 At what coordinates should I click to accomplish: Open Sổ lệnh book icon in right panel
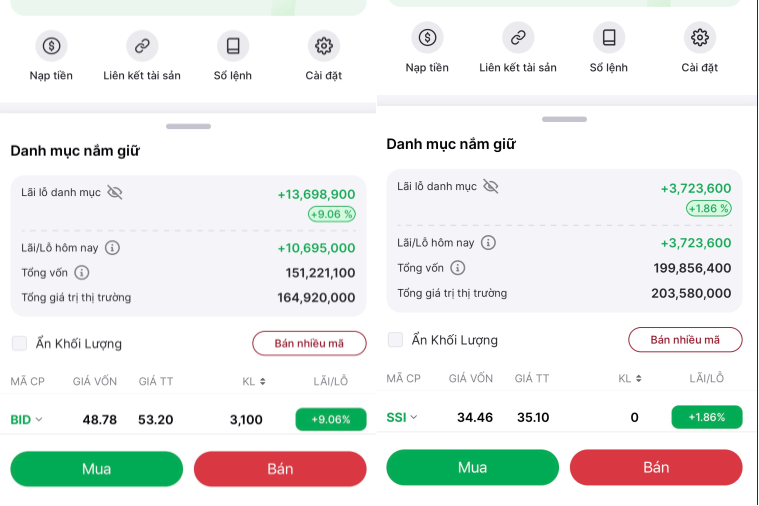[608, 38]
